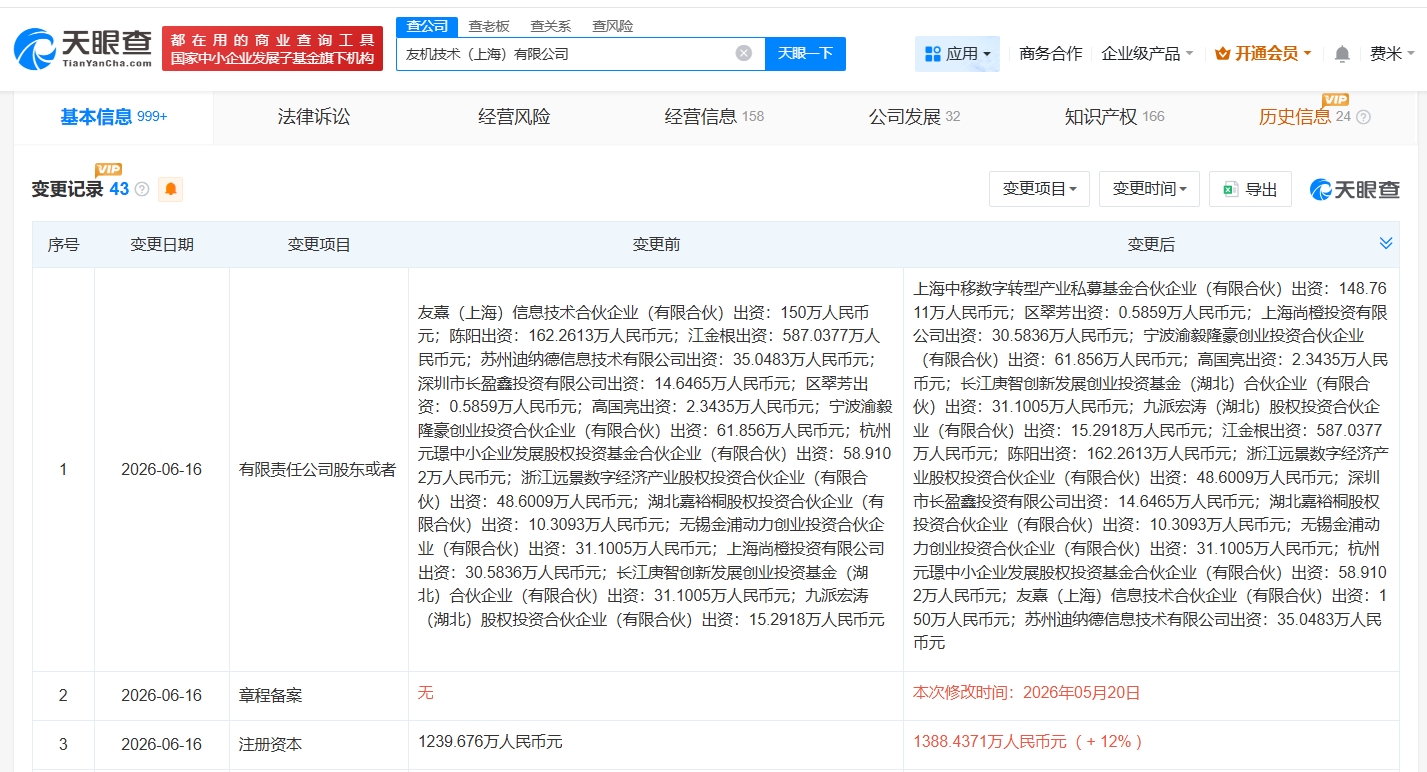The height and width of the screenshot is (772, 1427).
Task: Select the 查公司 search tab
Action: coord(427,26)
